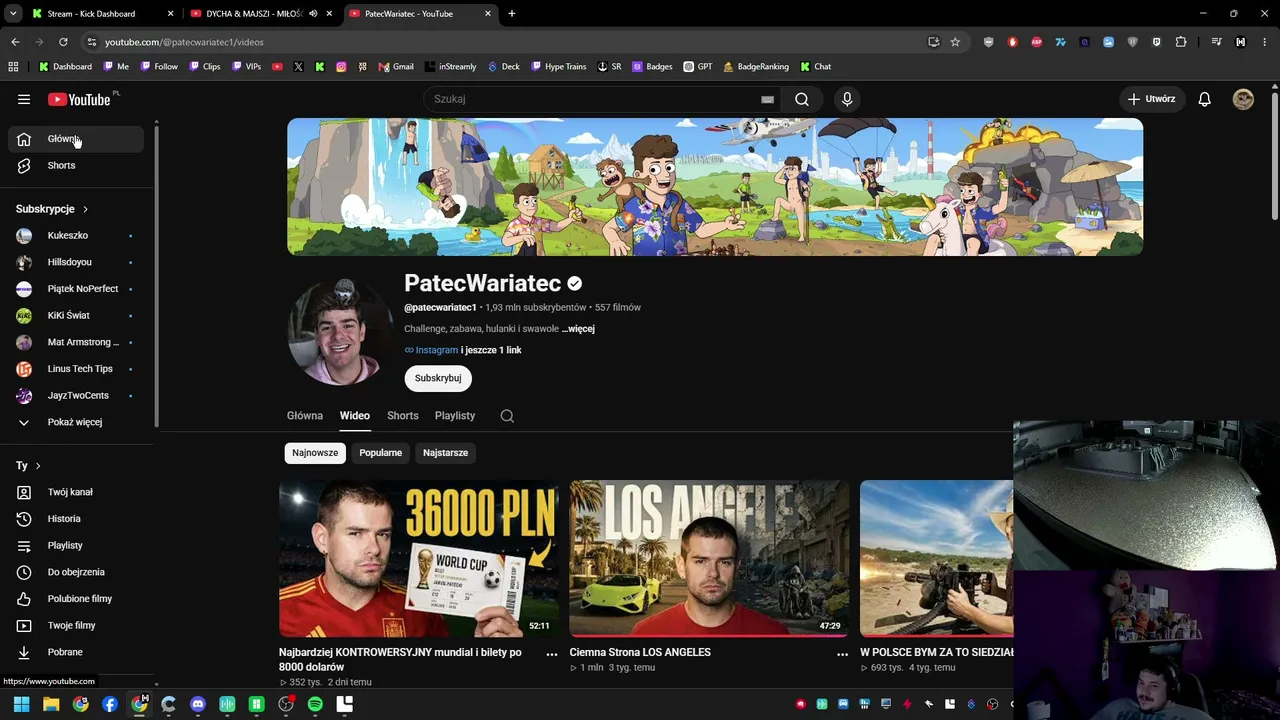Open the tab search dropdown arrow
Image resolution: width=1280 pixels, height=720 pixels.
(13, 14)
